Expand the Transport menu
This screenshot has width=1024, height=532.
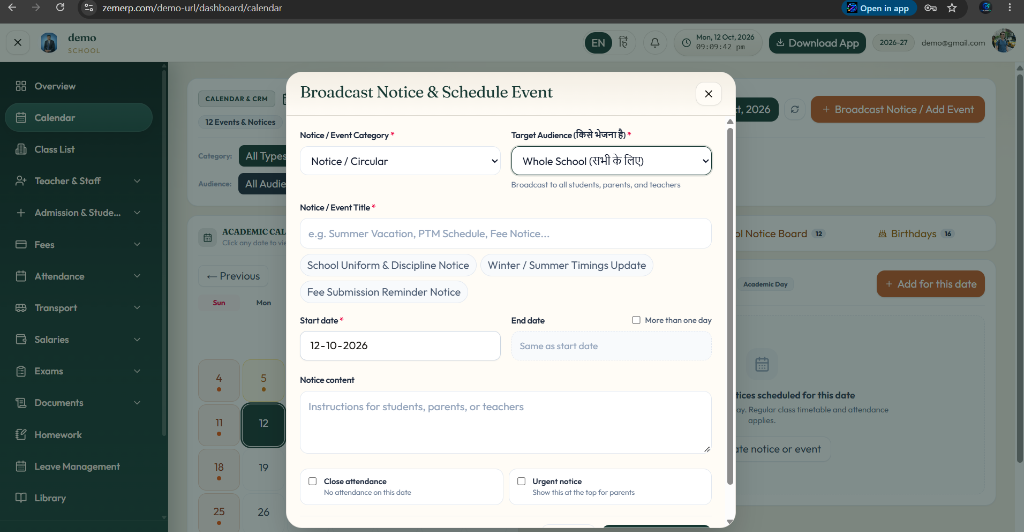(x=78, y=307)
